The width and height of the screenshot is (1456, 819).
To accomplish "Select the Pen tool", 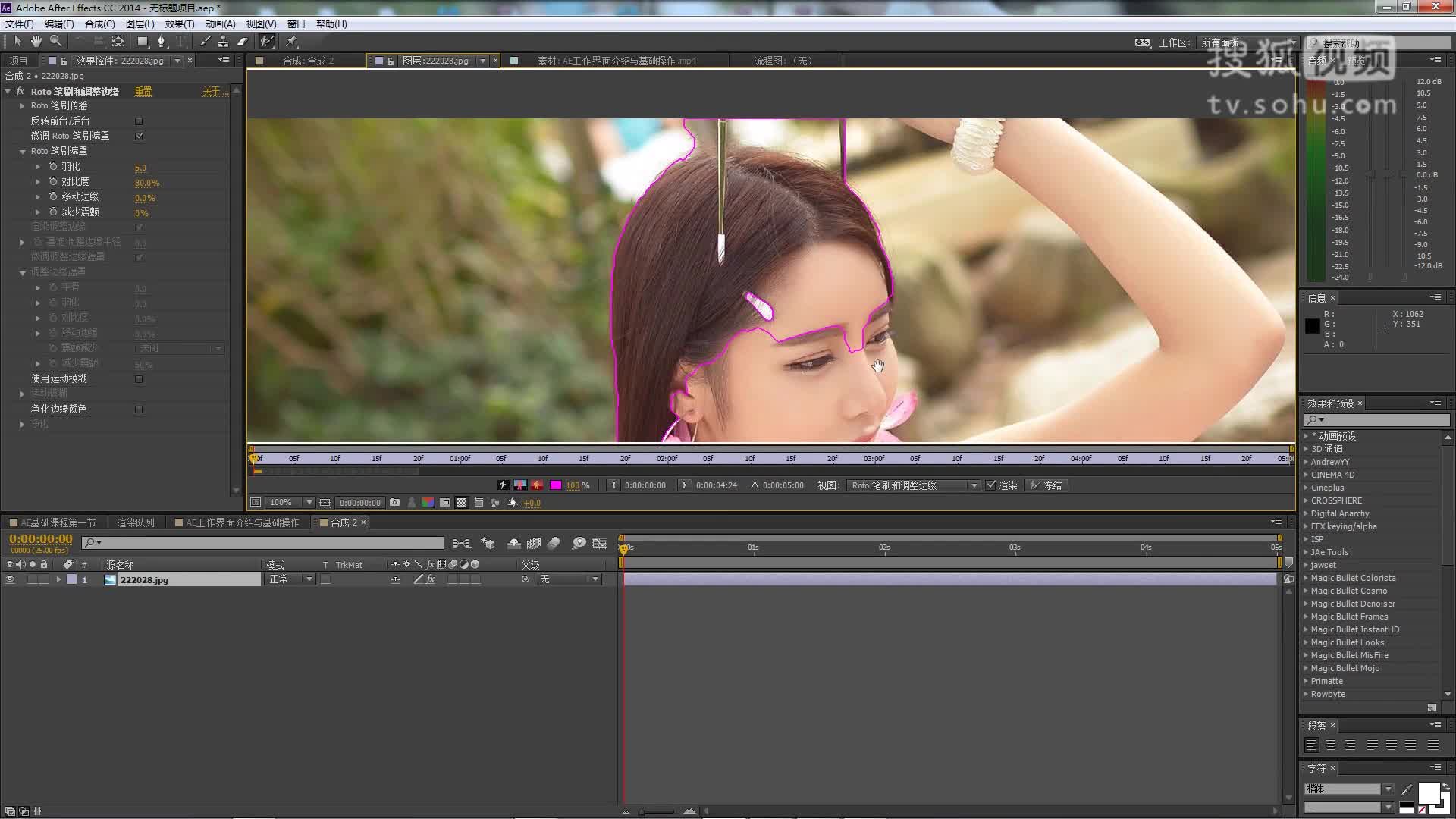I will [161, 42].
